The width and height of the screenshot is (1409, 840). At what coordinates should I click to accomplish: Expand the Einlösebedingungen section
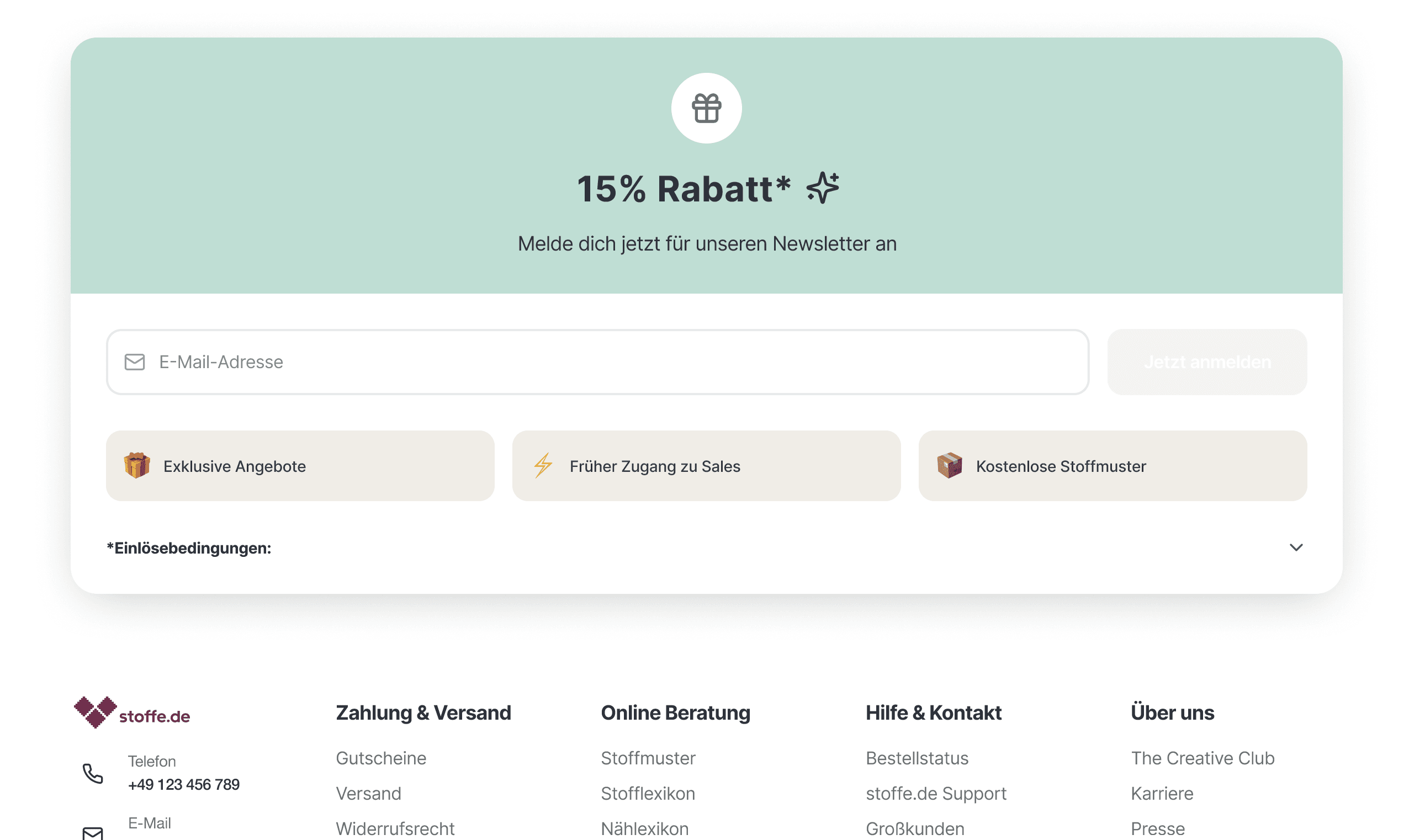click(189, 547)
